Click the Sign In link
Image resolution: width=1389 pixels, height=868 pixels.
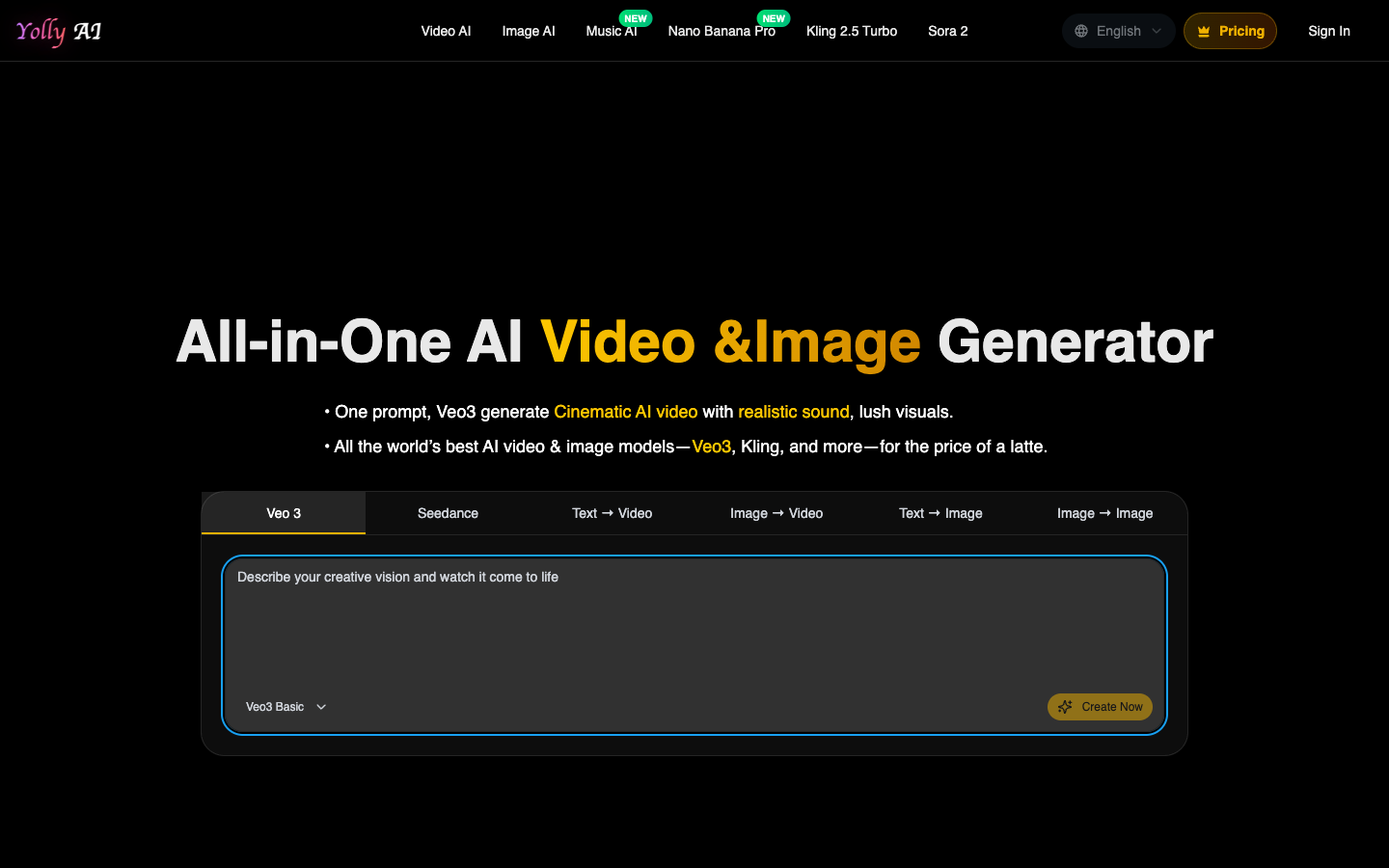pos(1329,31)
